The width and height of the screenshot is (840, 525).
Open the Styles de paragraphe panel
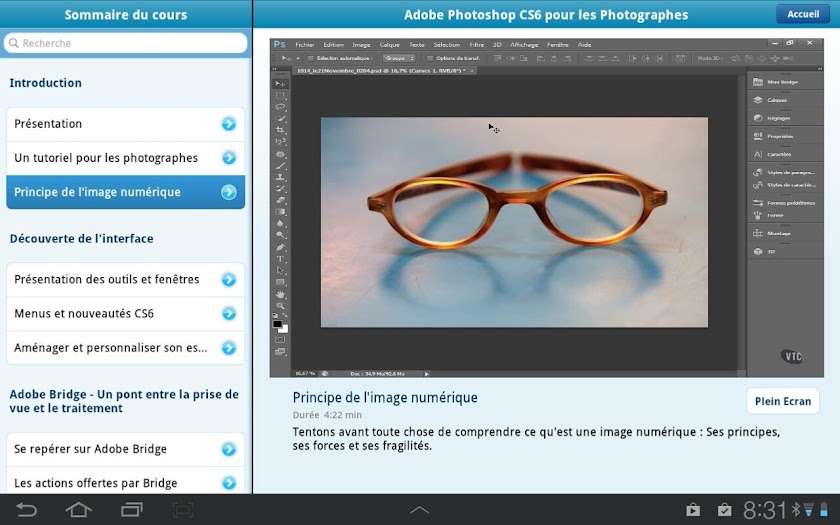pyautogui.click(x=785, y=172)
